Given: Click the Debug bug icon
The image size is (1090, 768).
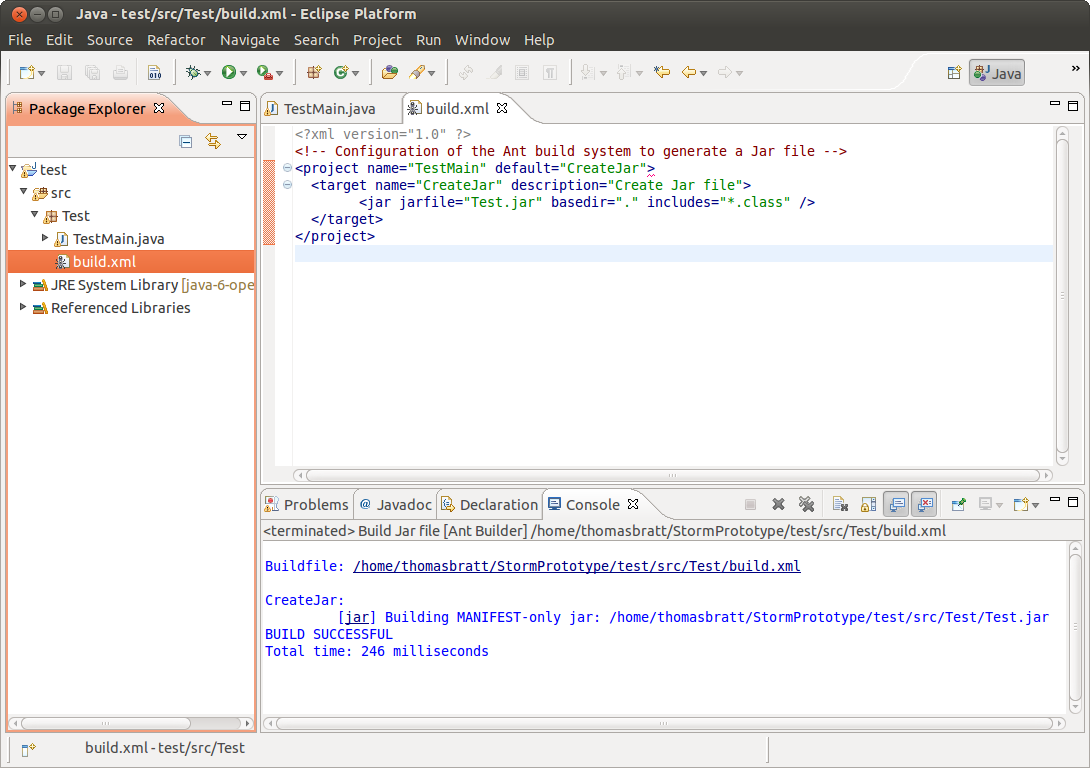Looking at the screenshot, I should point(193,72).
